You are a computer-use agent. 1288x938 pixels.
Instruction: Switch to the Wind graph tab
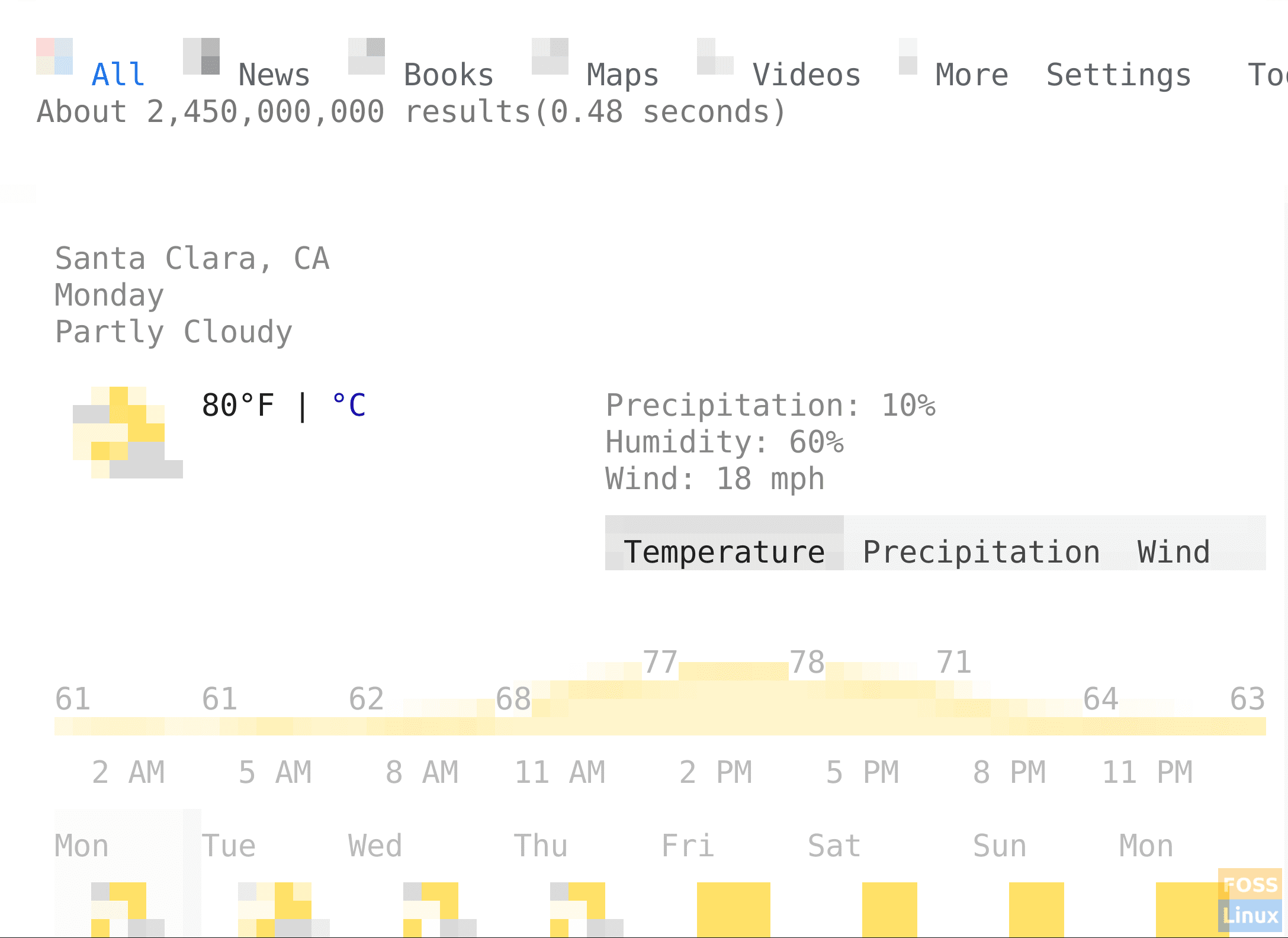point(1174,552)
